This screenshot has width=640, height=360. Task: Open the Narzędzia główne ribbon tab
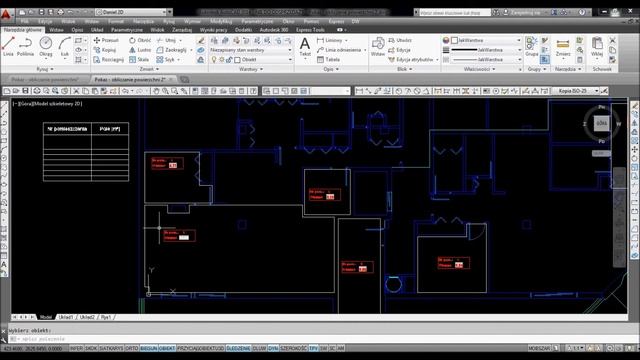[23, 30]
